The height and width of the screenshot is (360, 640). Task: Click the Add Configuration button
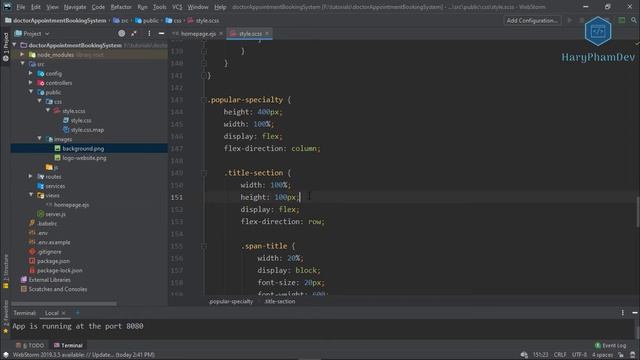(532, 20)
